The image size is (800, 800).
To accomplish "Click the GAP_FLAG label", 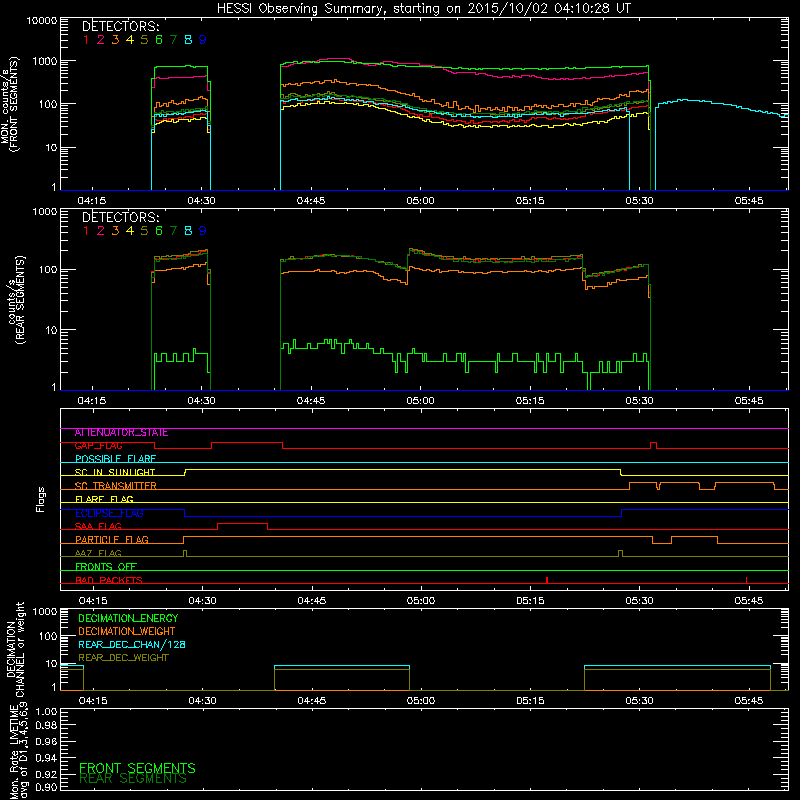I will (98, 446).
